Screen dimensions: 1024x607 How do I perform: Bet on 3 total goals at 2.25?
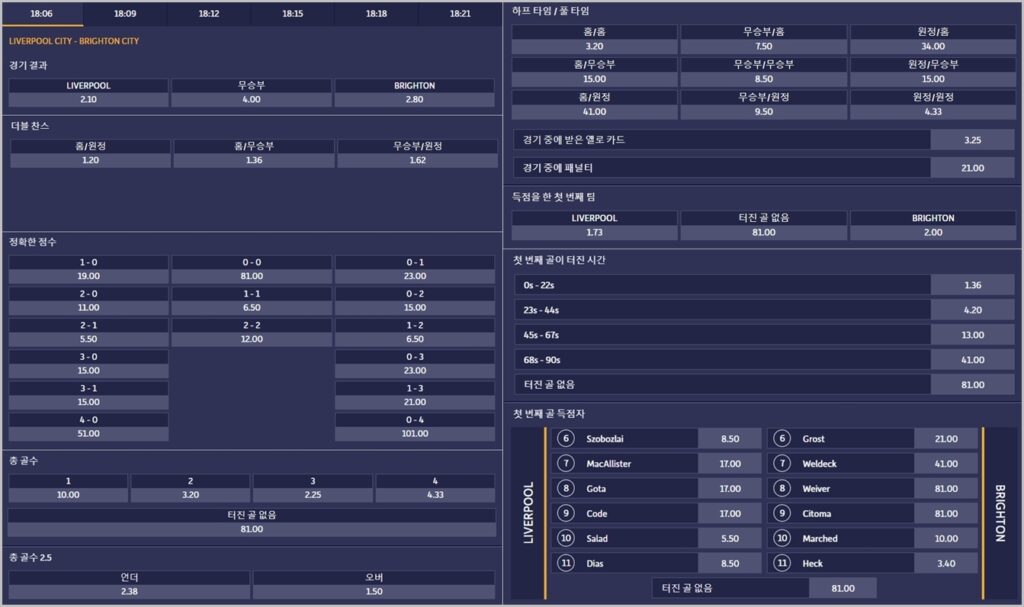[x=313, y=488]
